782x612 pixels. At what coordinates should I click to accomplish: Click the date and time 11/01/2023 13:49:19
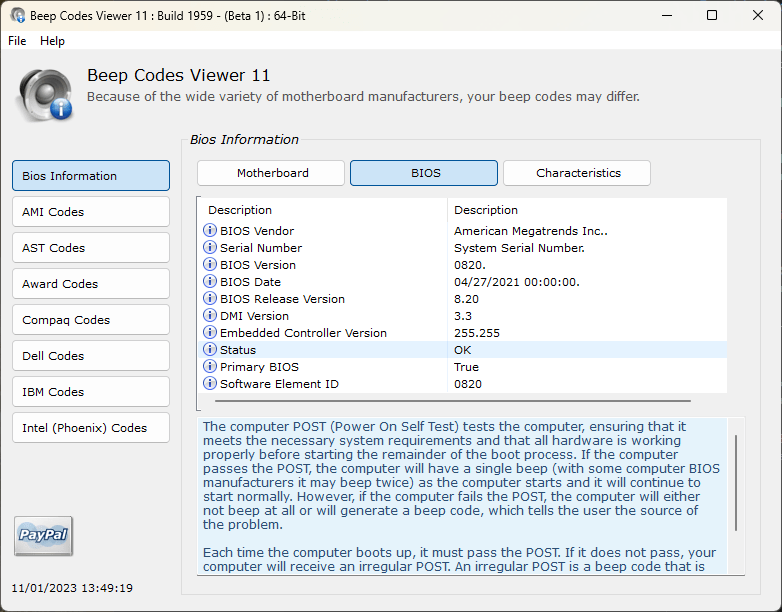click(x=72, y=588)
